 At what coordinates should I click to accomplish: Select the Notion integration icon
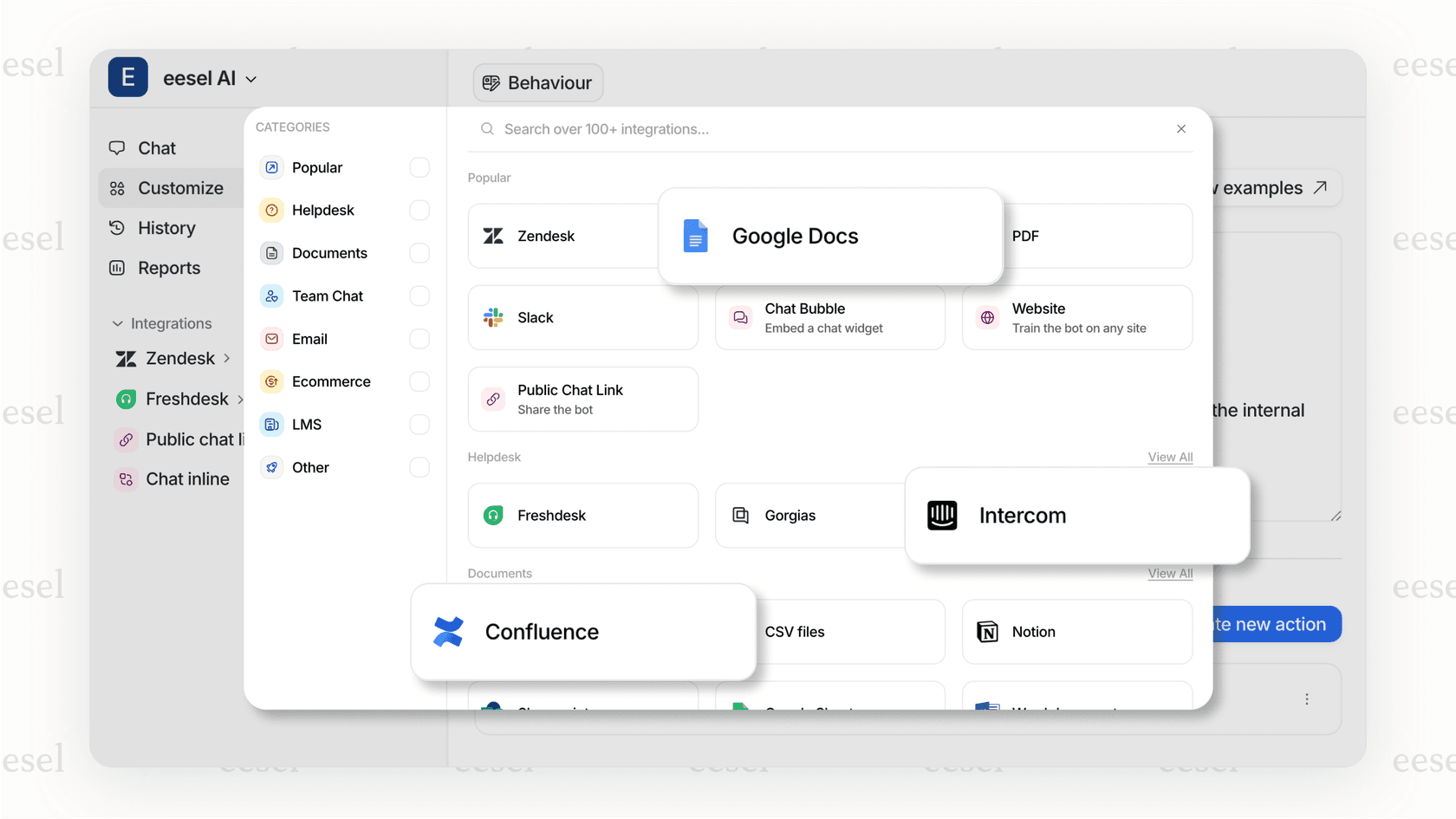(x=986, y=631)
